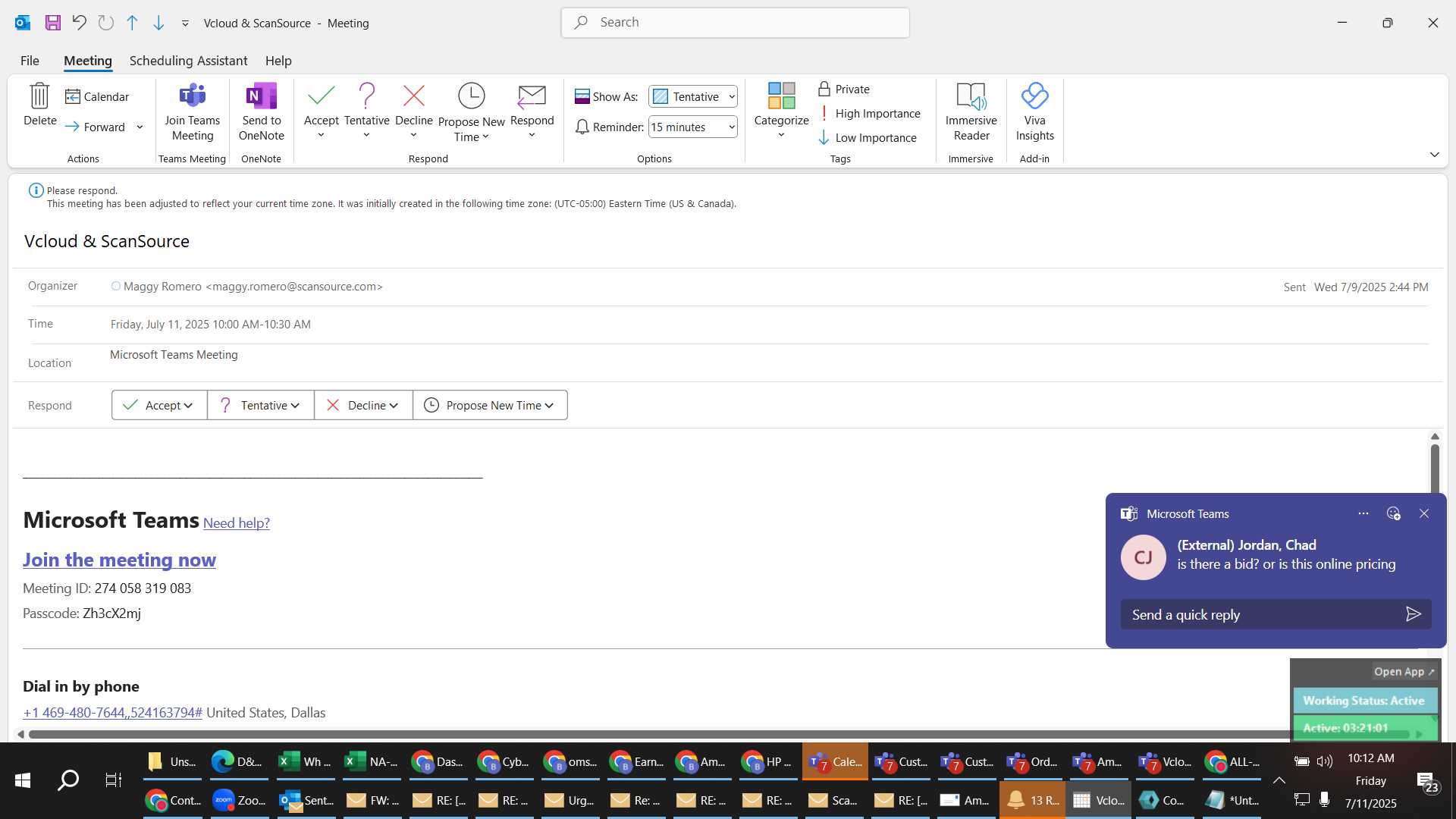Open the notification center with 23 alerts
Screen dimensions: 1456x819
[x=1427, y=781]
